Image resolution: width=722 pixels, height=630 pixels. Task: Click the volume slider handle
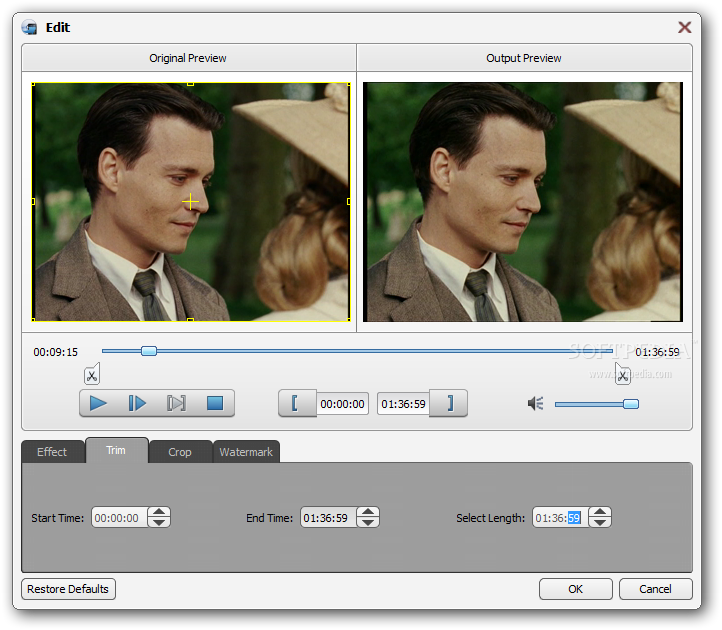(x=631, y=404)
